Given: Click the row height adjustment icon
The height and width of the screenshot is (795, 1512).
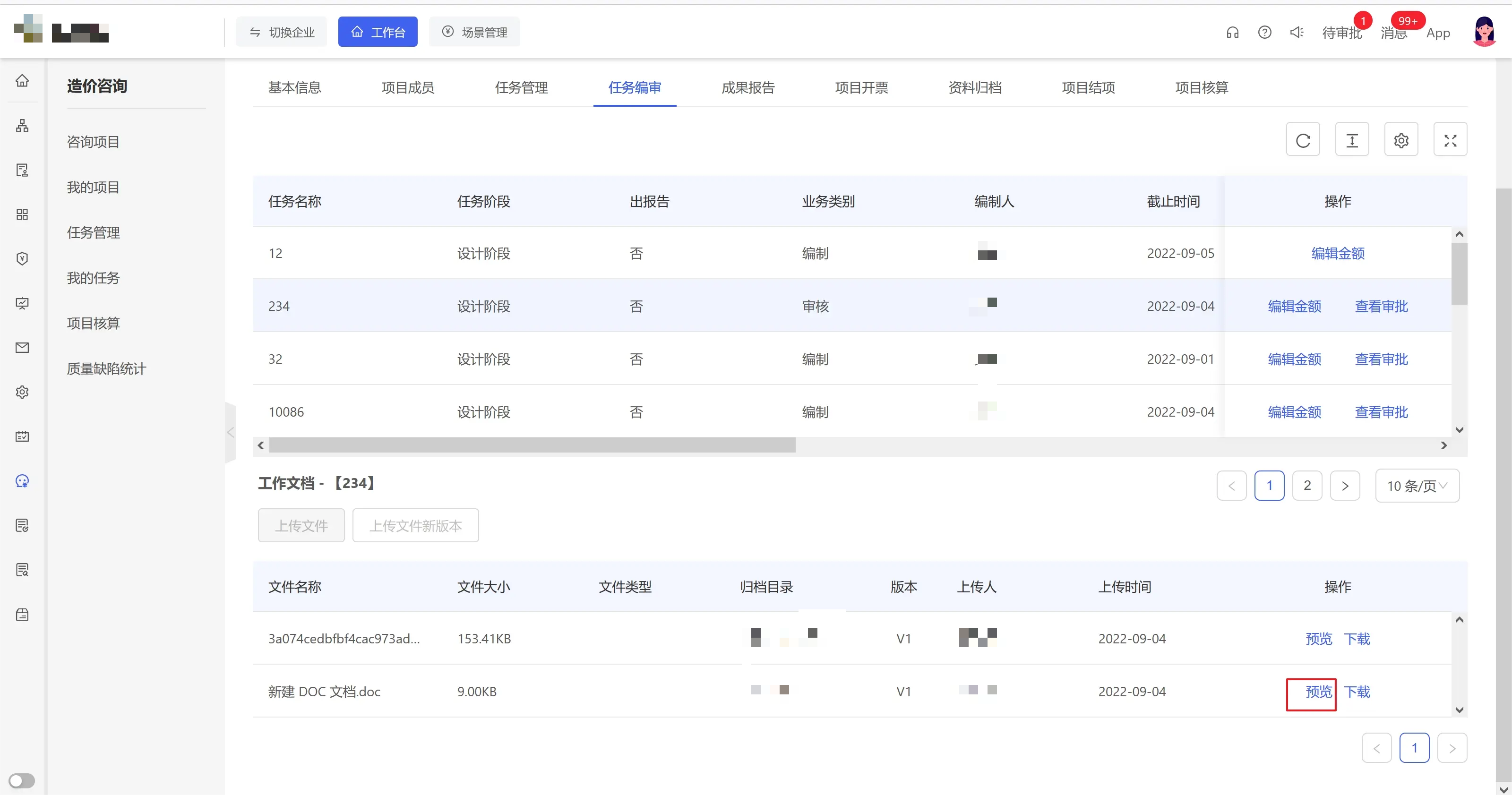Looking at the screenshot, I should click(x=1352, y=140).
